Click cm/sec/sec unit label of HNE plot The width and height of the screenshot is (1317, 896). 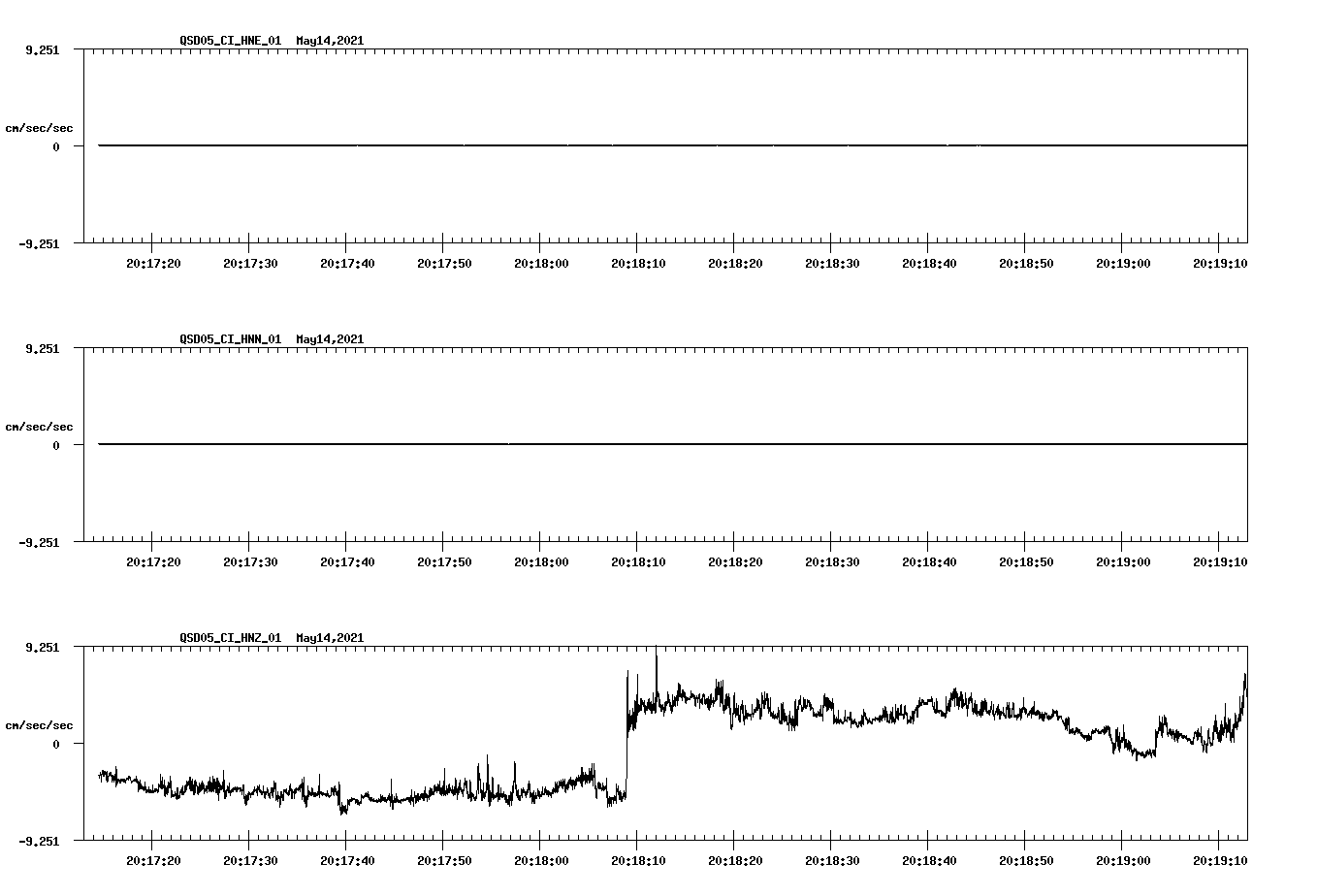[x=40, y=128]
